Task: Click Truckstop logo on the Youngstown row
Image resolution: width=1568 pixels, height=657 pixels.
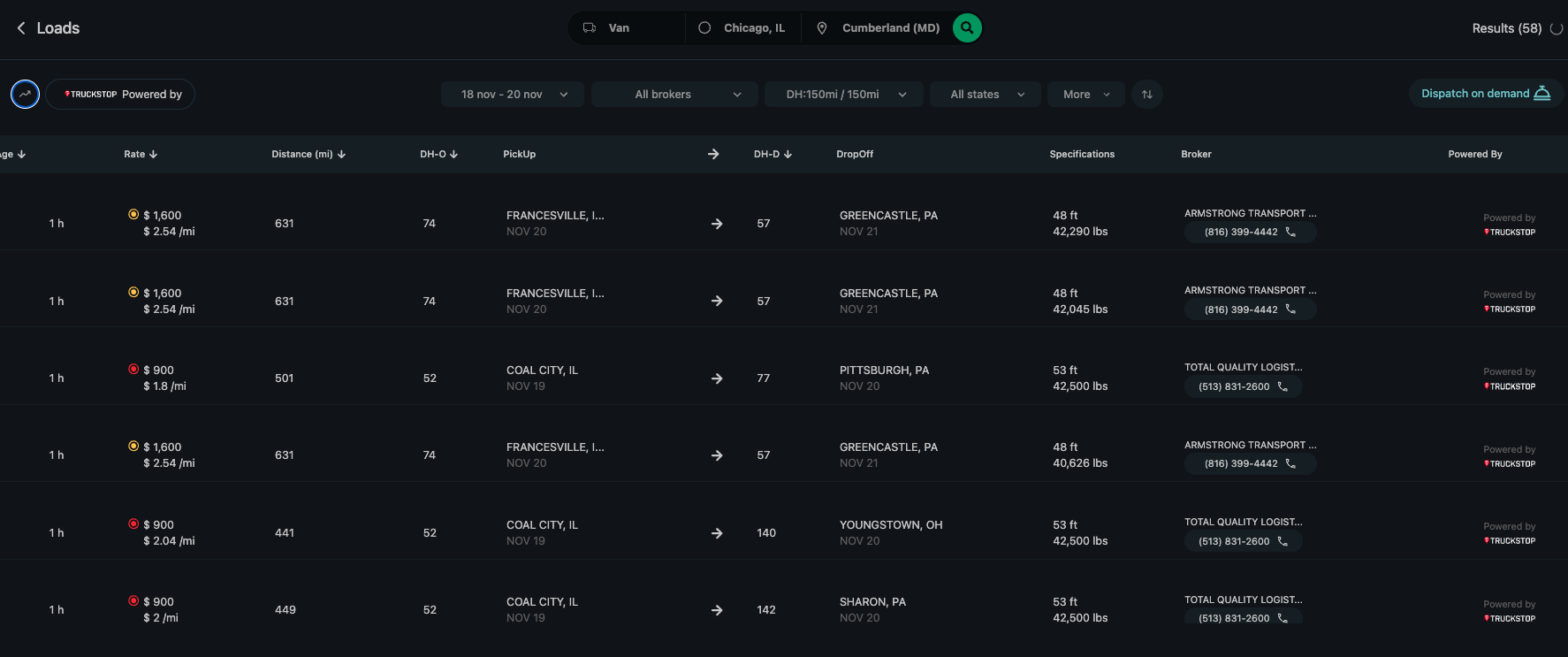Action: 1510,541
